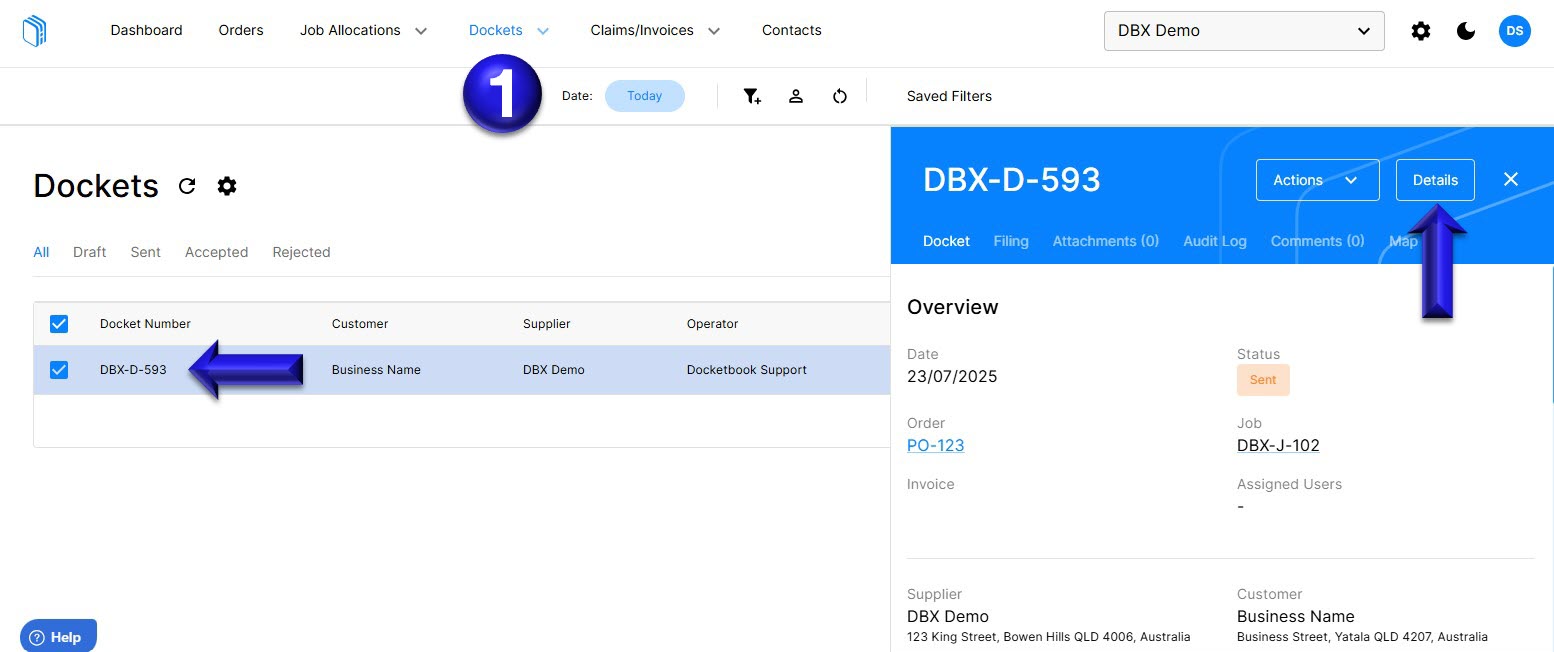Click the 23/07/2025 date value
The image size is (1554, 652).
(952, 376)
